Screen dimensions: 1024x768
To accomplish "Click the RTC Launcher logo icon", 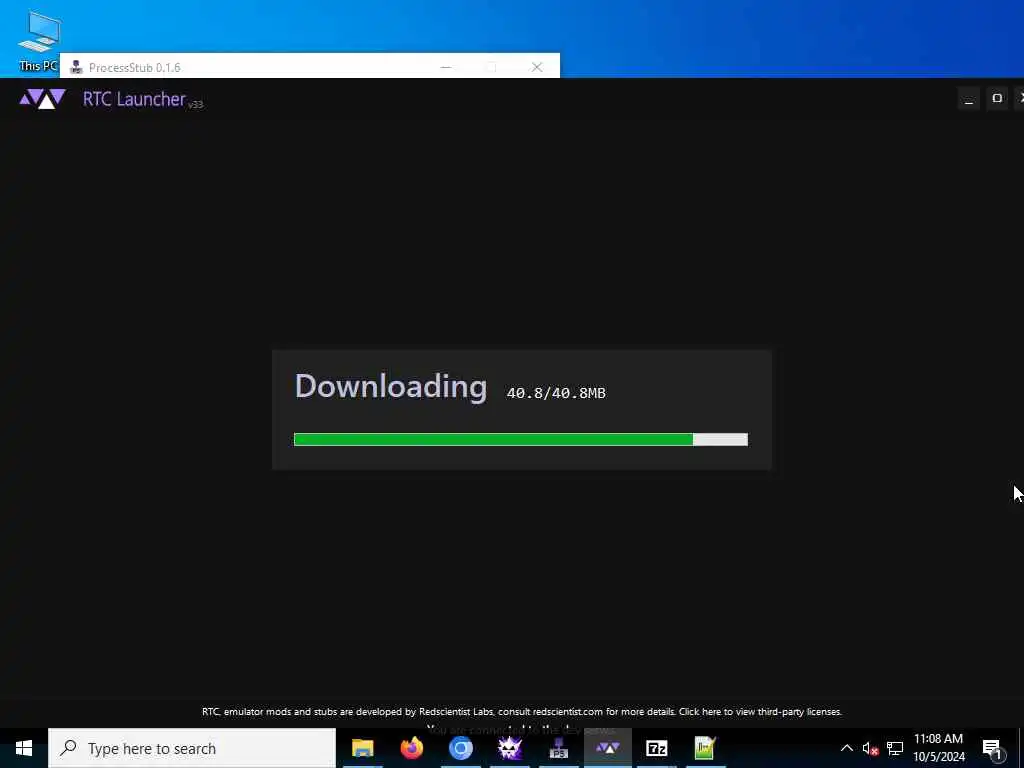I will click(x=42, y=99).
